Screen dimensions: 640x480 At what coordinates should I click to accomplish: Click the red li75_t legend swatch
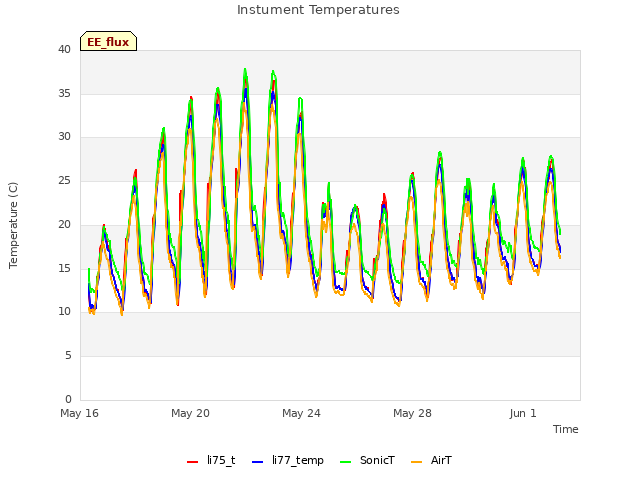pyautogui.click(x=192, y=462)
